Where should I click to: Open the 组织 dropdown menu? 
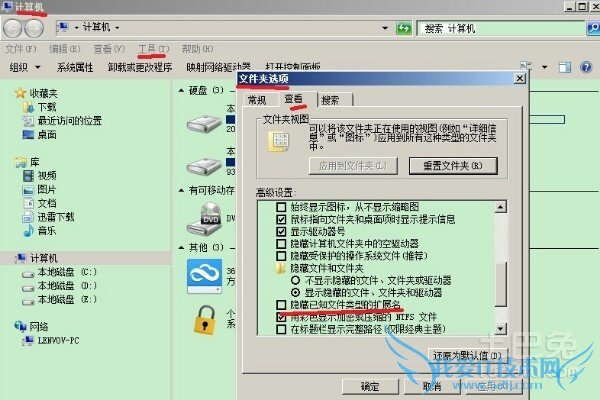click(x=24, y=67)
